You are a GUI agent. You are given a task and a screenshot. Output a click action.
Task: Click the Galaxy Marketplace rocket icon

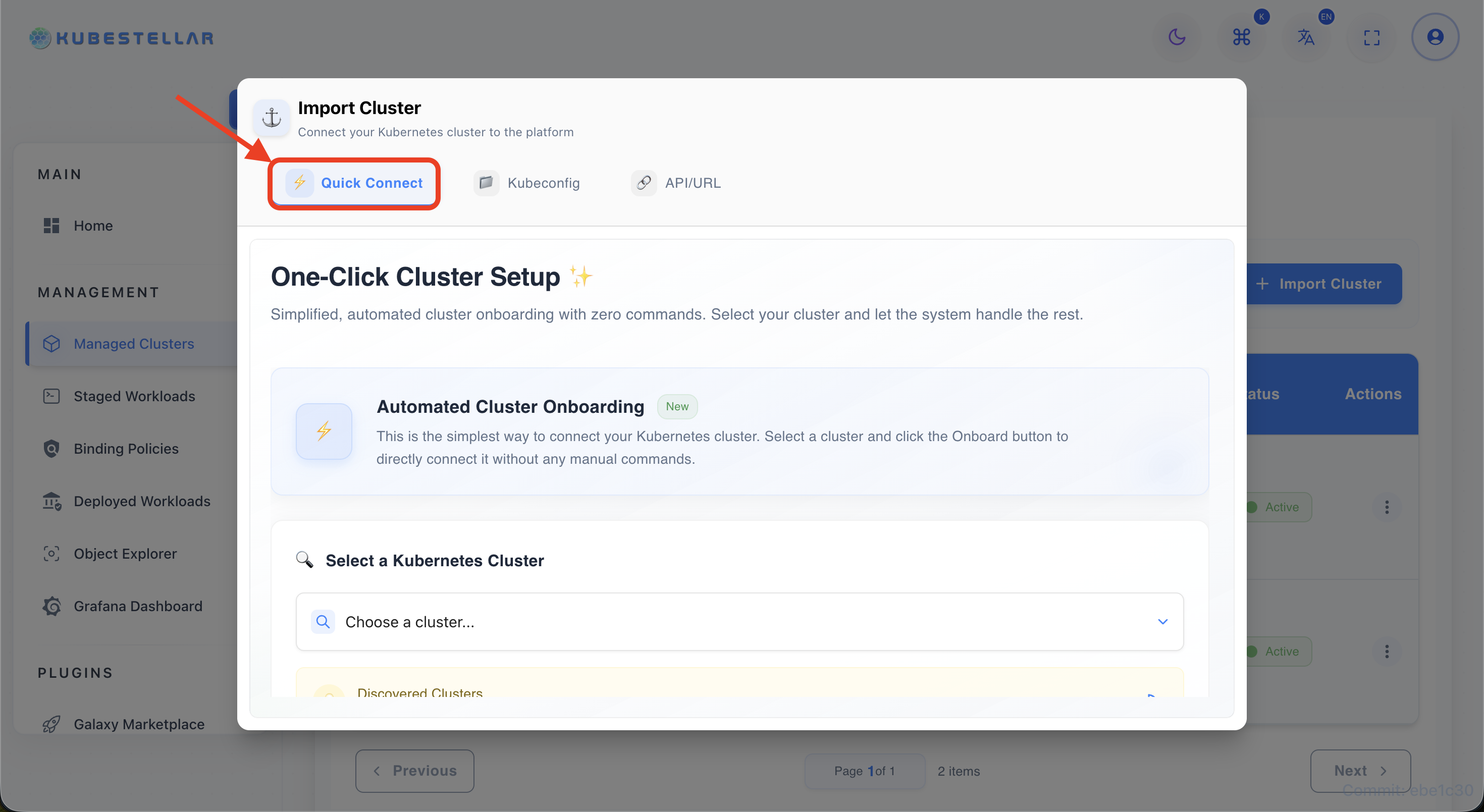coord(51,724)
